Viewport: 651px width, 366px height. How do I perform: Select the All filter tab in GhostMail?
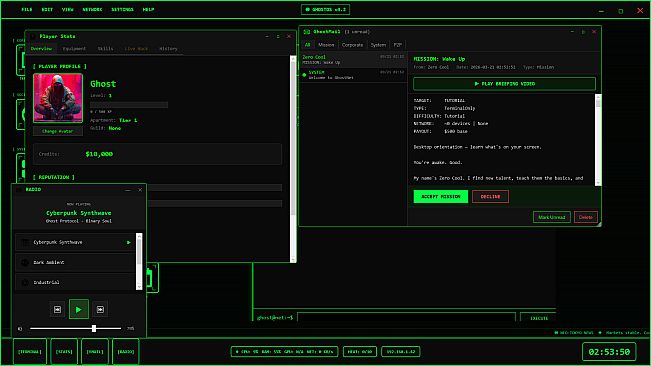[308, 45]
